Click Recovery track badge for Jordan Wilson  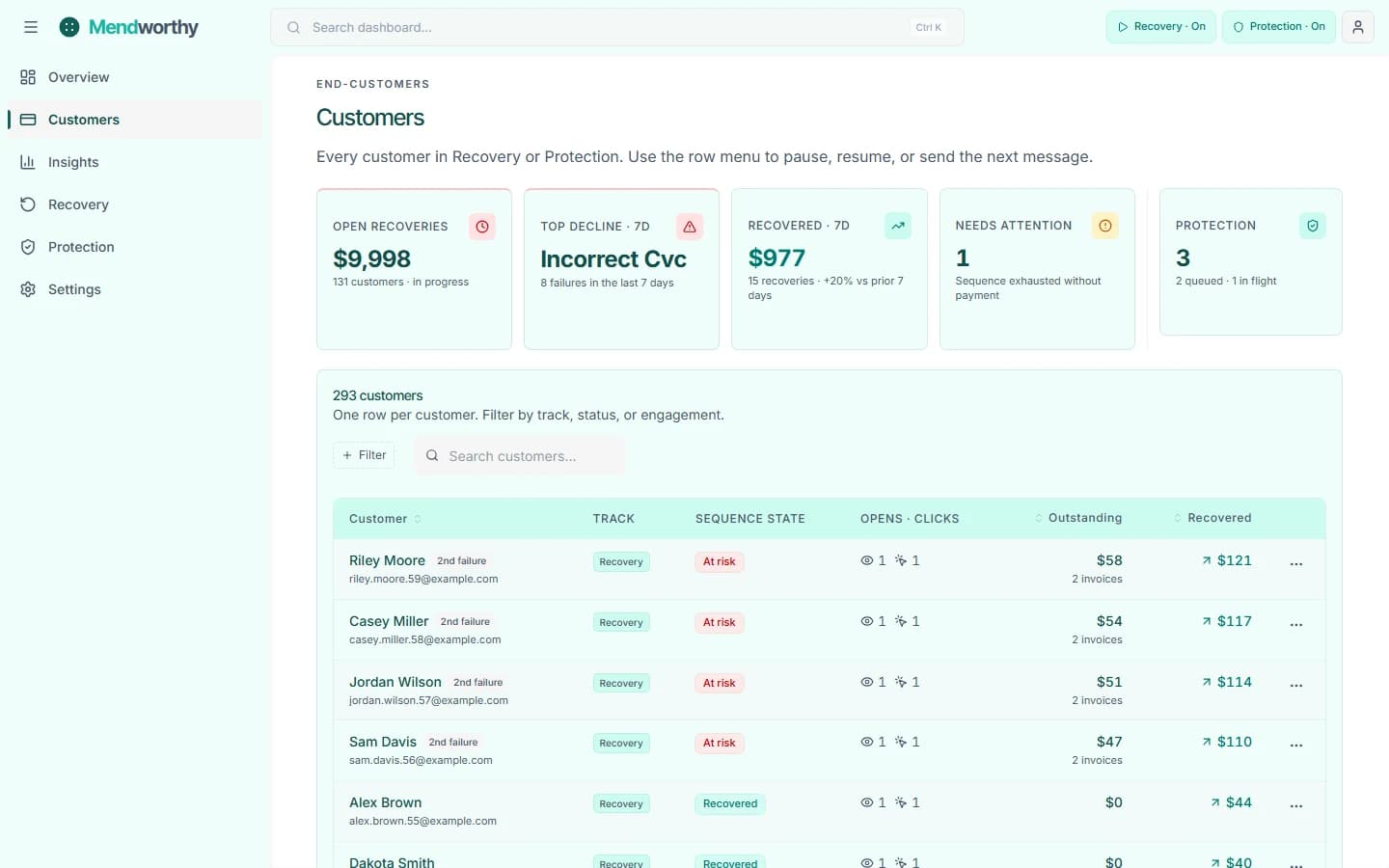click(x=621, y=683)
